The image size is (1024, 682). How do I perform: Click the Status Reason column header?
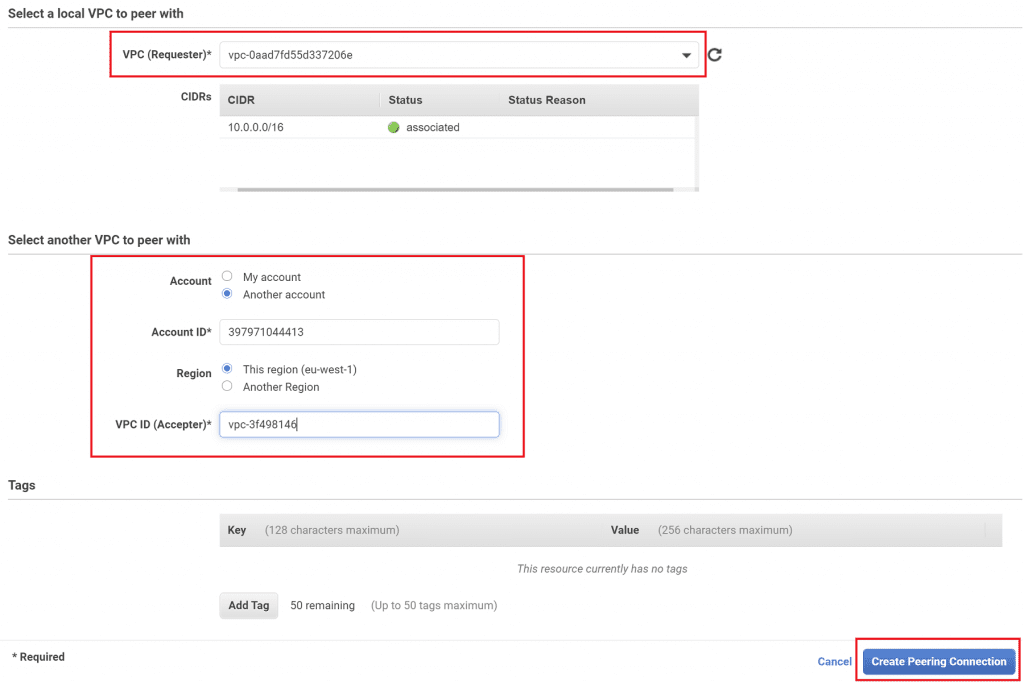tap(546, 99)
